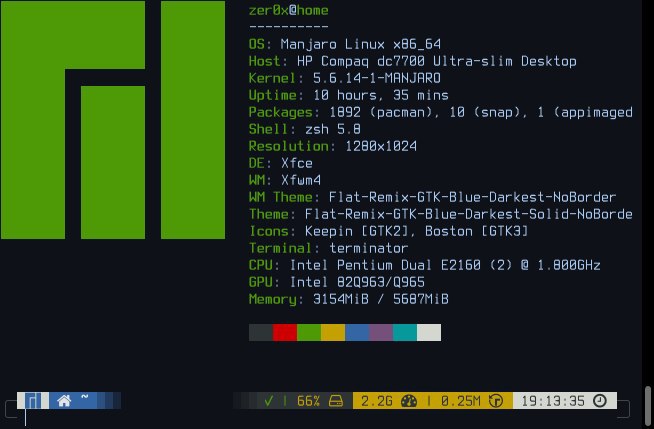Click 'Xfwm4' in the WM line
654x429 pixels.
coord(301,181)
